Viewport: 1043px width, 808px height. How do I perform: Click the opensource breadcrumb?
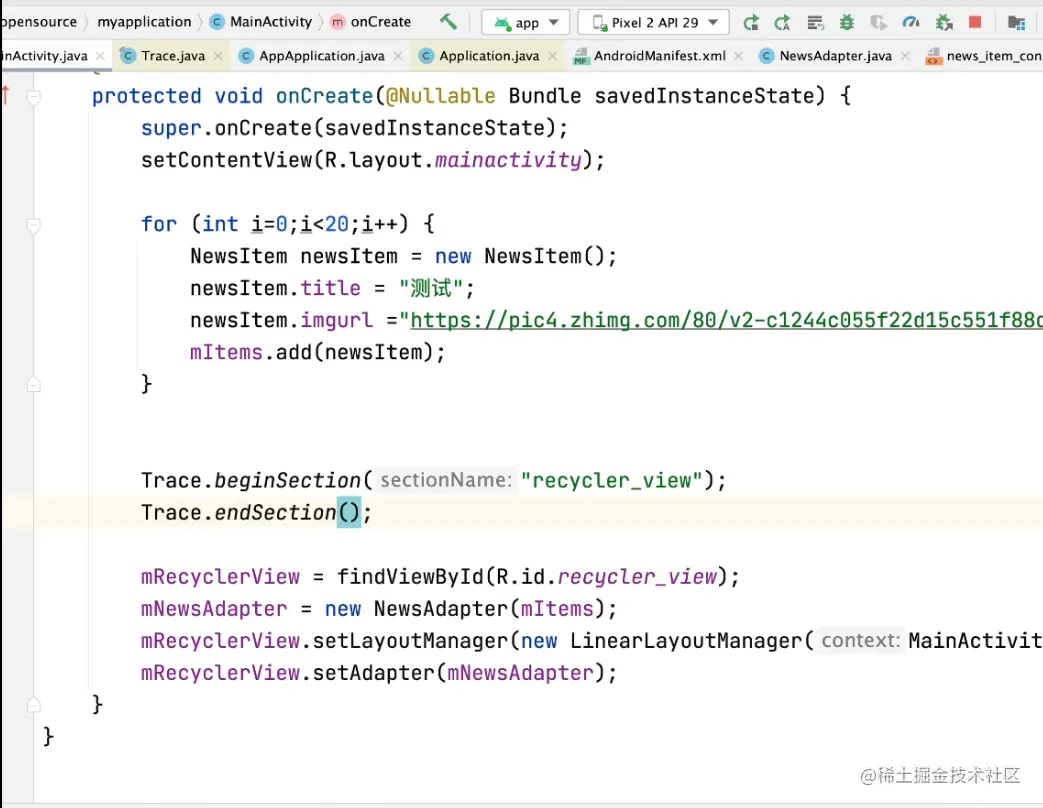tap(39, 22)
